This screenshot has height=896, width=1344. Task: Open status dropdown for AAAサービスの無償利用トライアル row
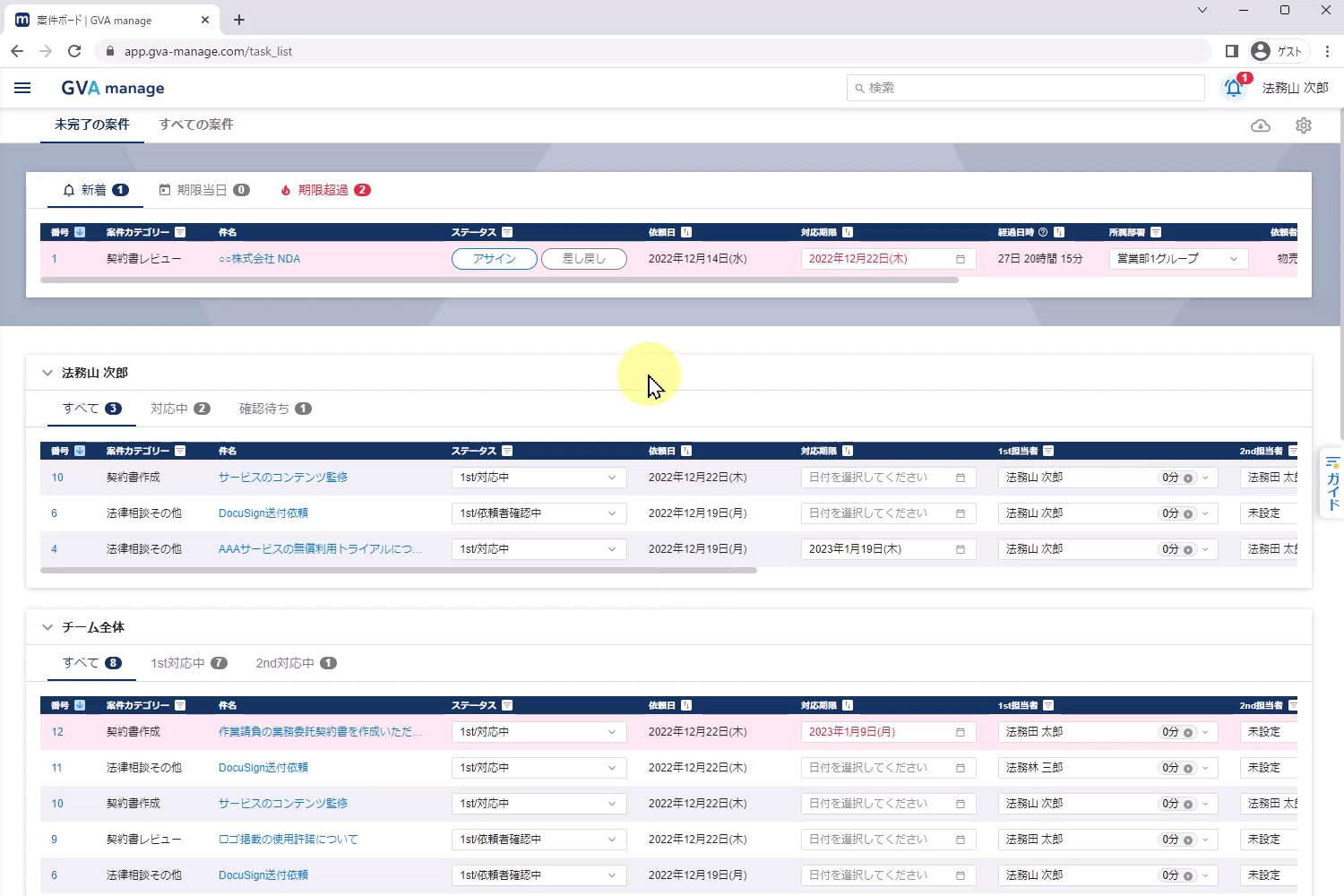tap(538, 549)
